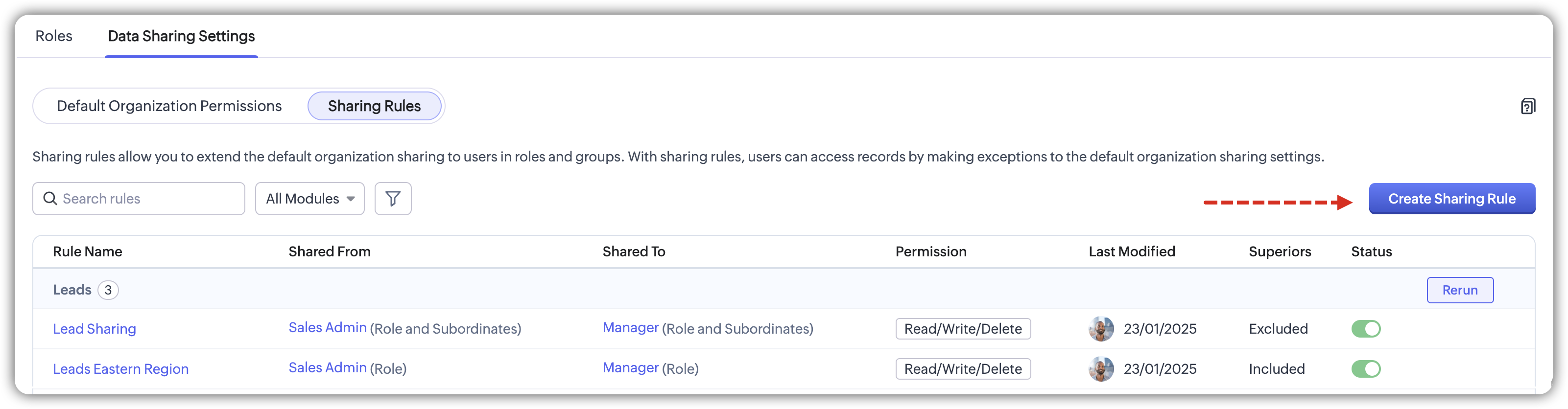Select the Sharing Rules segment

tap(374, 106)
